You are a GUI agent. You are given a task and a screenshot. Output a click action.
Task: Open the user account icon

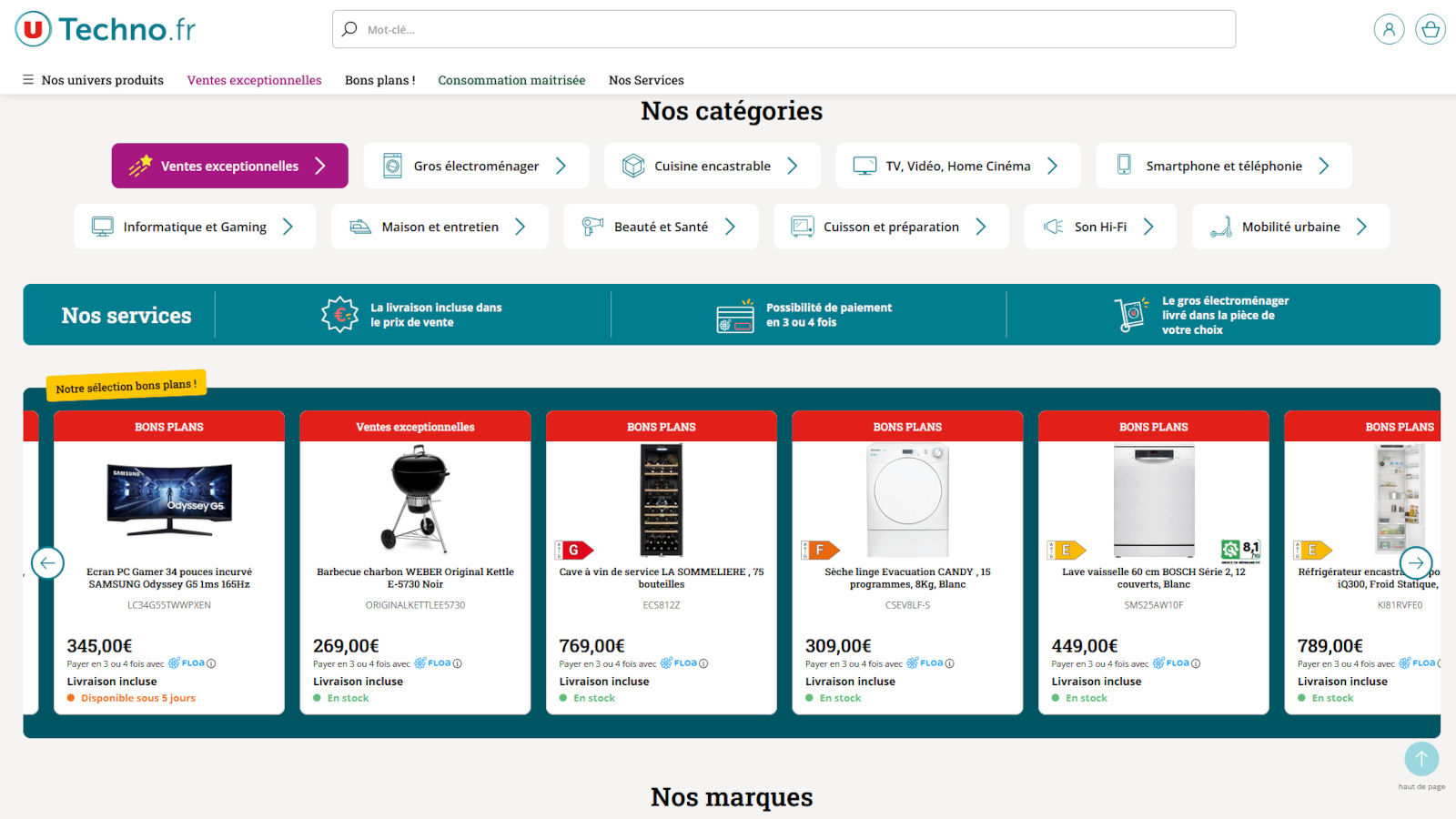pos(1389,29)
